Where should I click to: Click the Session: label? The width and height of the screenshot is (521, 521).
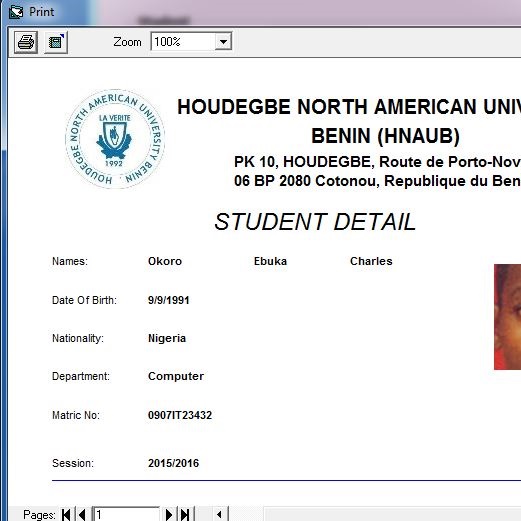coord(73,463)
